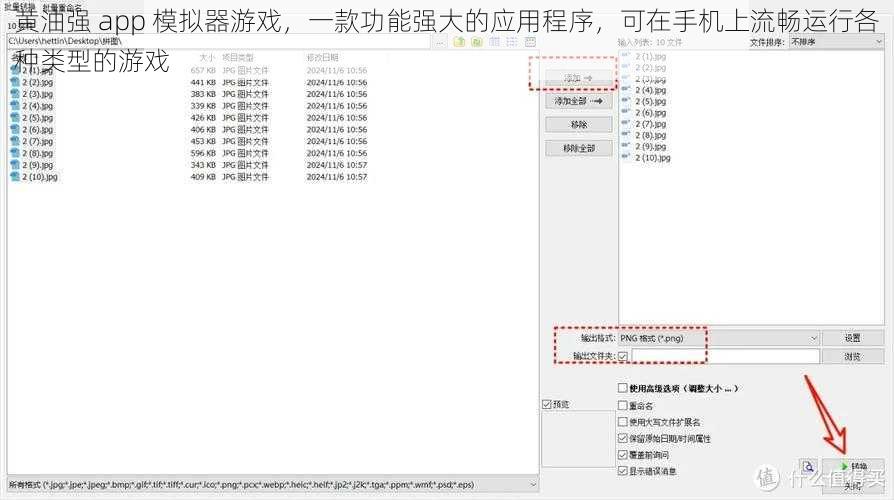The height and width of the screenshot is (500, 894).
Task: Select 2 (3).jpg name in the source list
Action: pyautogui.click(x=38, y=94)
